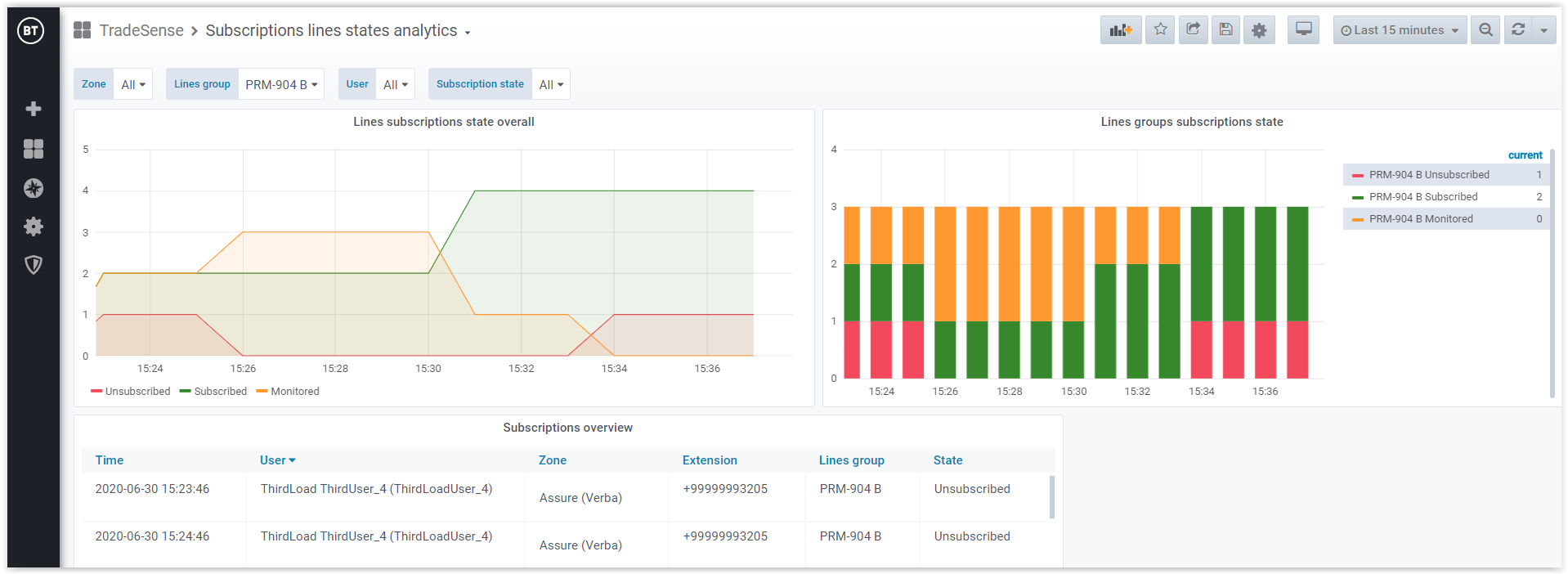Image resolution: width=1568 pixels, height=574 pixels.
Task: Click the 2020-06-30 15:24:46 time cell
Action: pyautogui.click(x=152, y=536)
